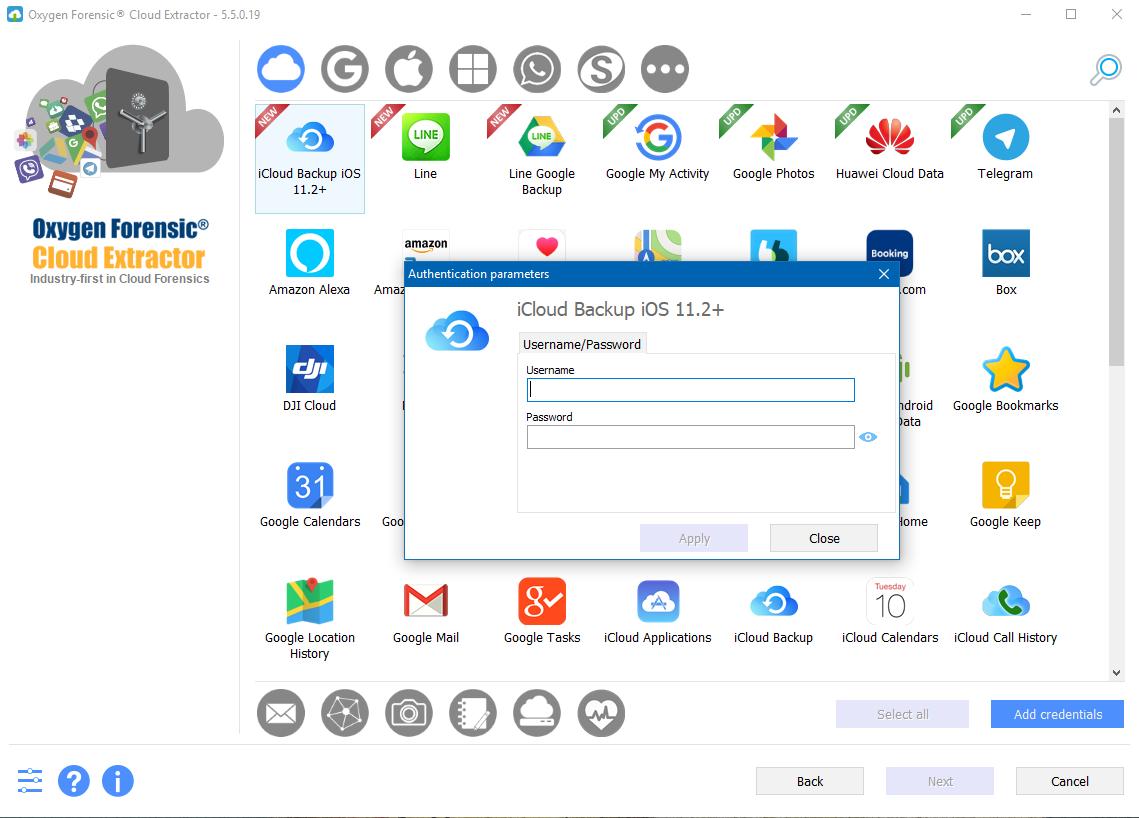Open the Skype-style S category icon
1139x818 pixels.
601,69
